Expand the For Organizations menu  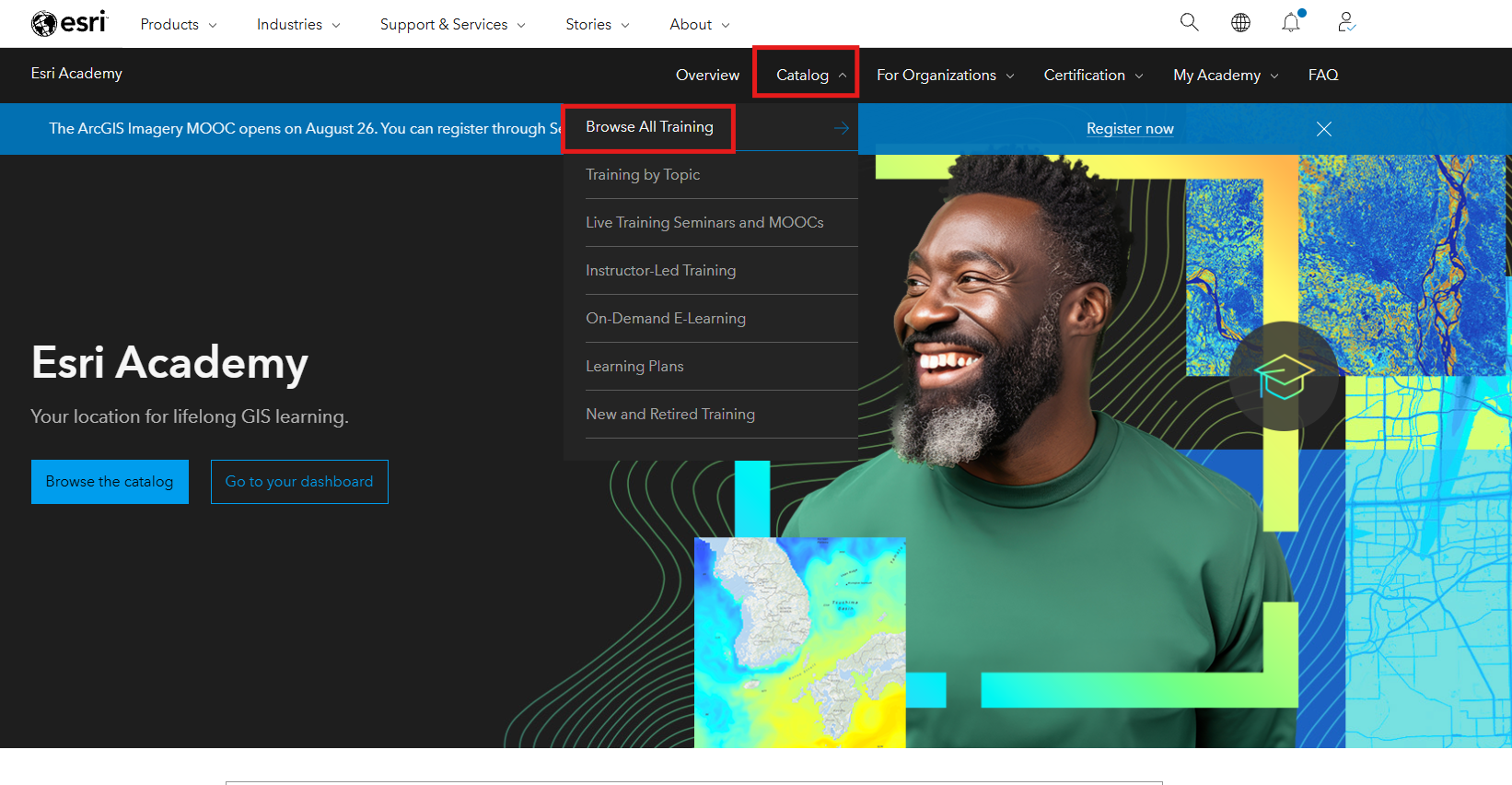click(x=946, y=76)
